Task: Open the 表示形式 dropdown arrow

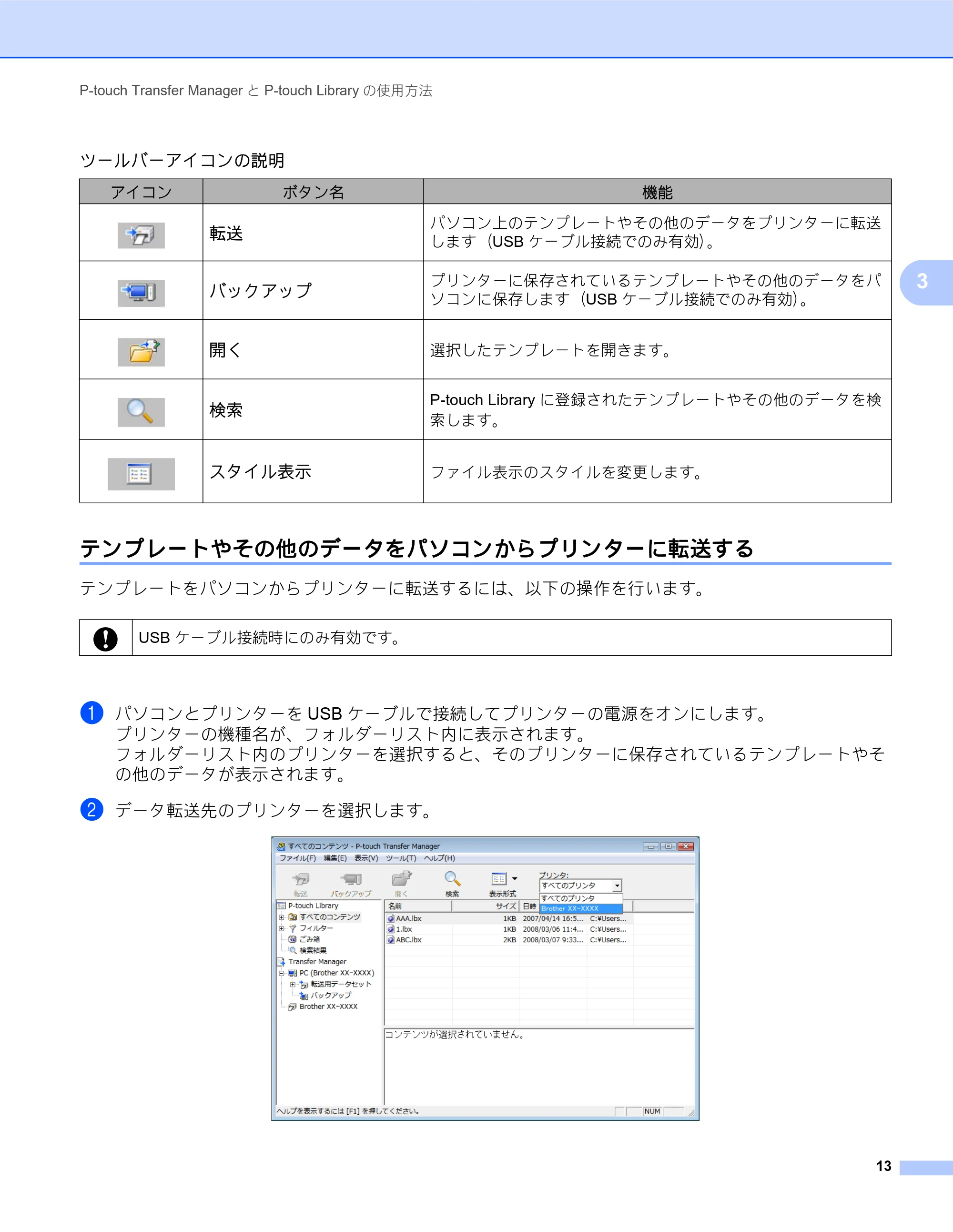Action: 514,879
